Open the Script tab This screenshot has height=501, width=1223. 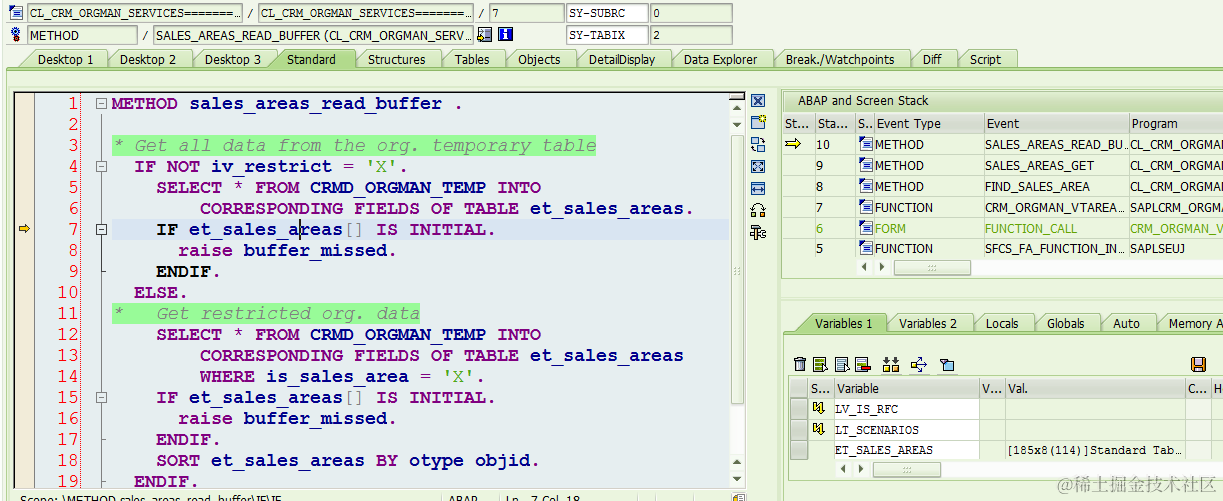coord(985,59)
